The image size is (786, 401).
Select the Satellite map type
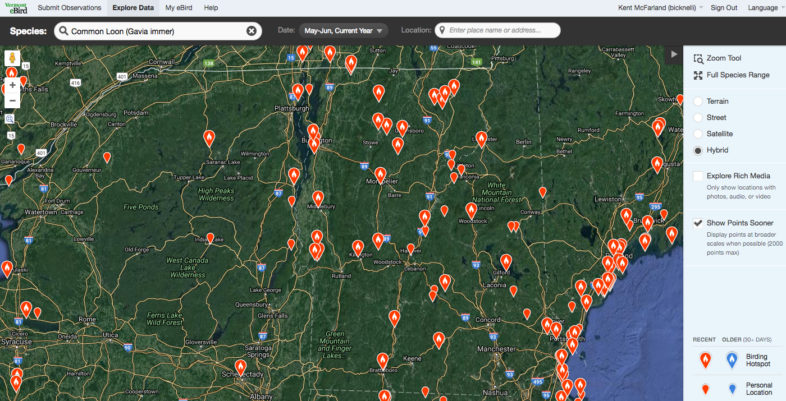click(x=700, y=133)
